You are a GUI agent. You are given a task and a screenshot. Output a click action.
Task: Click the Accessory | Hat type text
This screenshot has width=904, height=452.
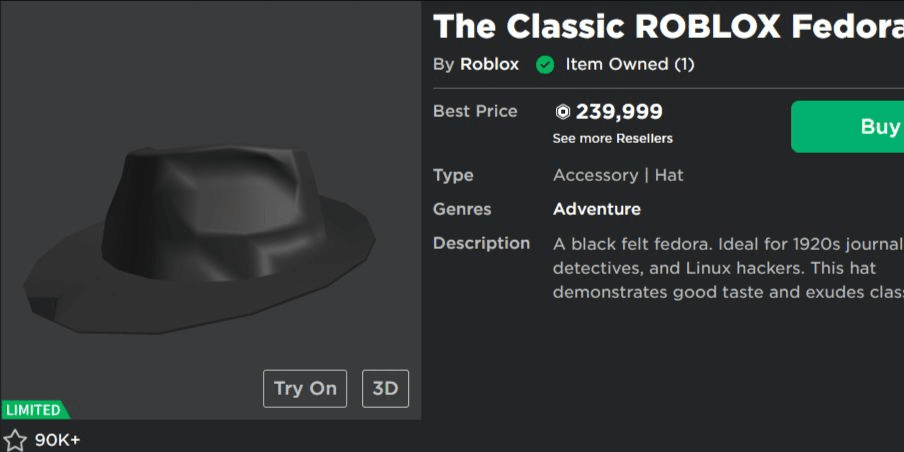[618, 175]
